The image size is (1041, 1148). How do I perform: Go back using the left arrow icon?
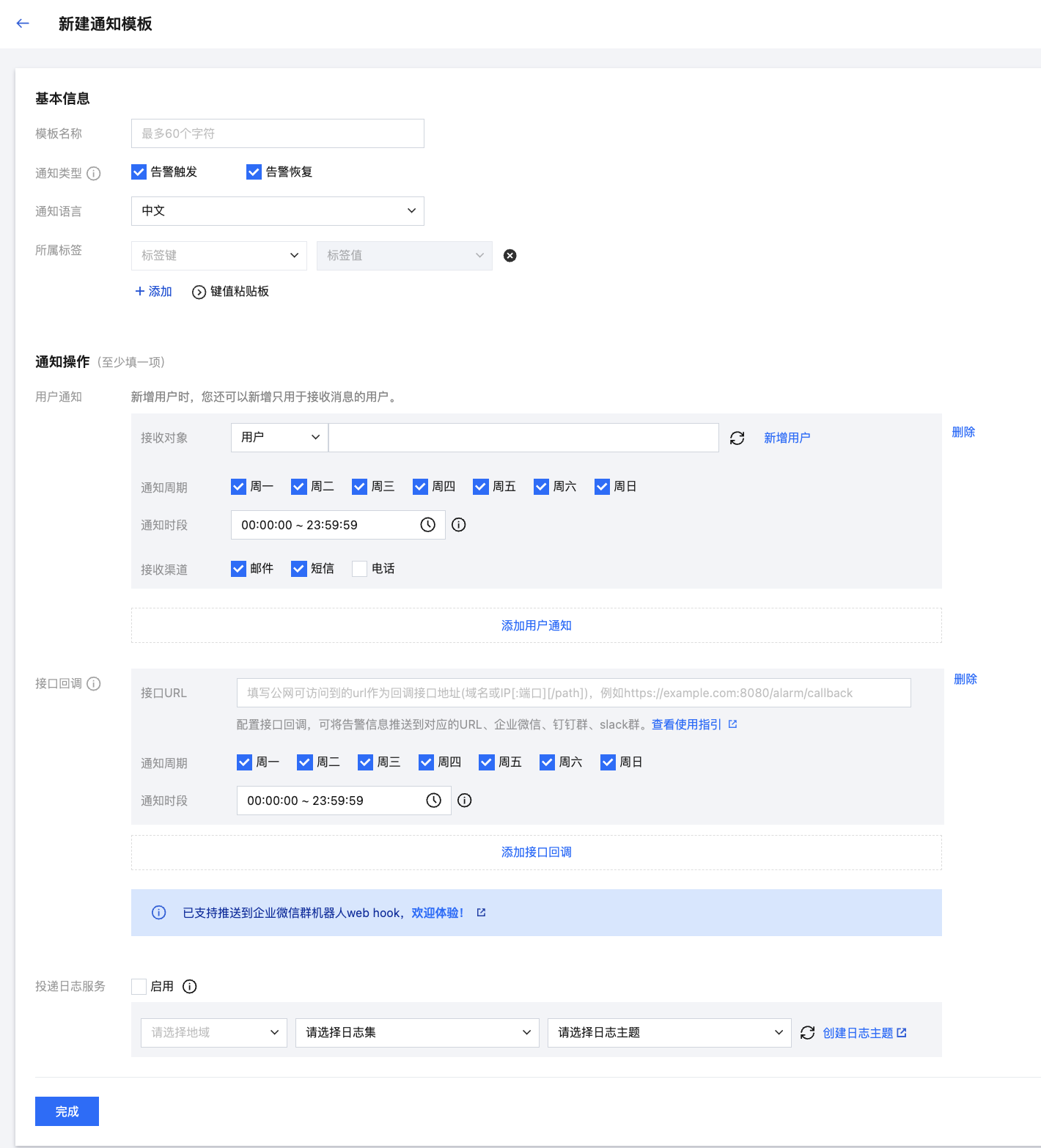pos(23,23)
